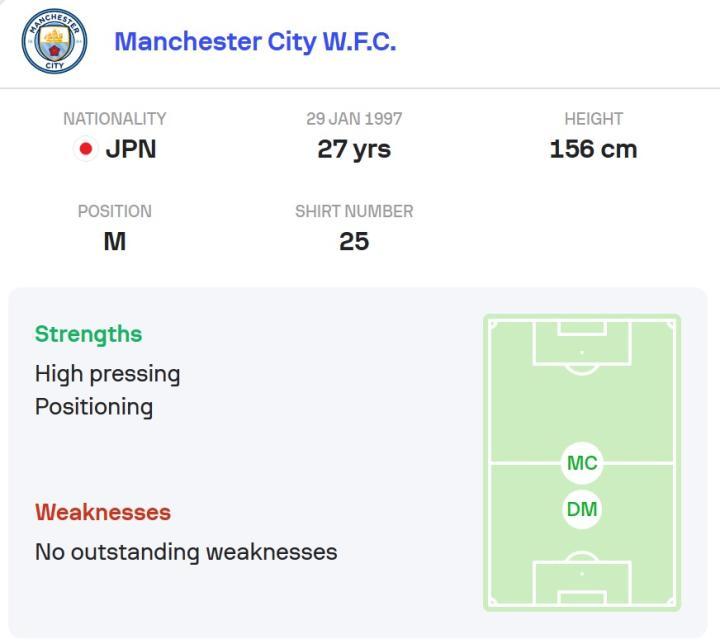Select the 27 yrs age value

[x=354, y=150]
